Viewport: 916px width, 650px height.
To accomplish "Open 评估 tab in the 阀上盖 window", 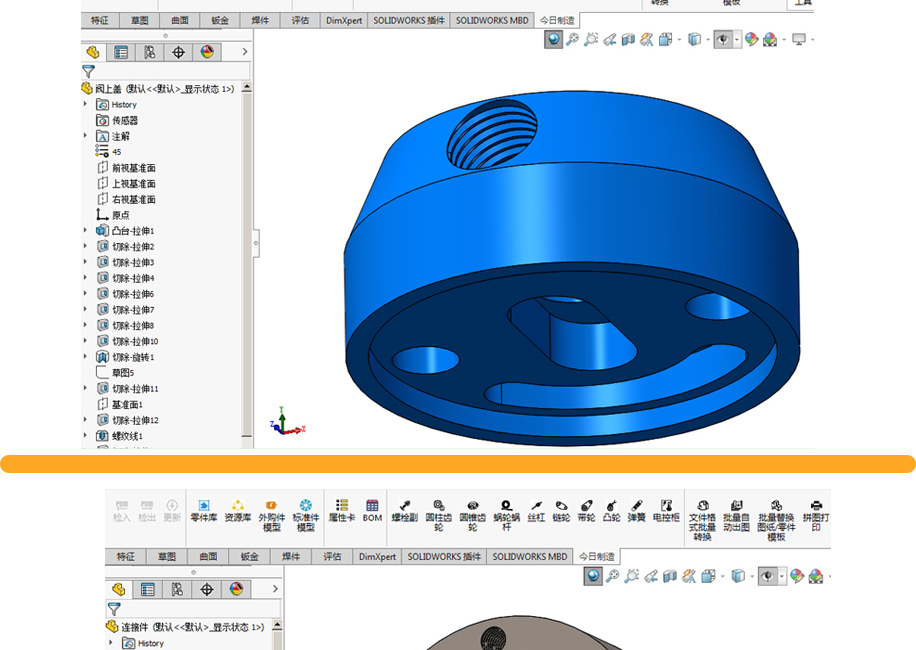I will click(300, 20).
